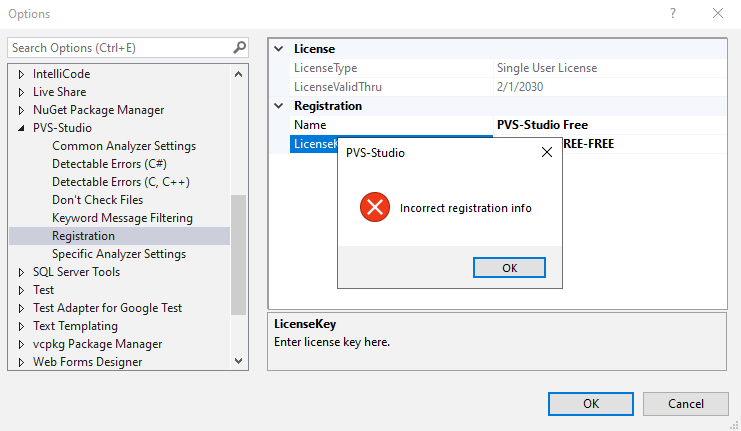Viewport: 741px width, 431px height.
Task: Expand SQL Server Tools node
Action: tap(22, 272)
